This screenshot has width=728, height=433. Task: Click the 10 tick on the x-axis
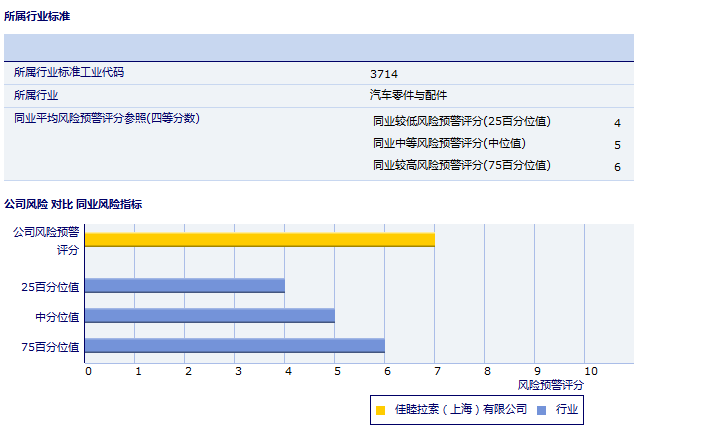(591, 371)
